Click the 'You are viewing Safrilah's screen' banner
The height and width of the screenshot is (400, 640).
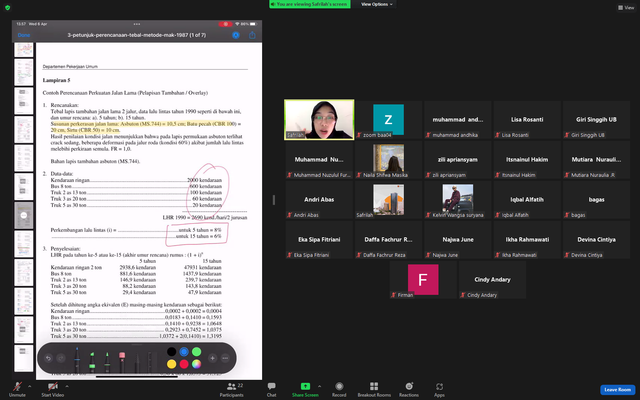[310, 4]
